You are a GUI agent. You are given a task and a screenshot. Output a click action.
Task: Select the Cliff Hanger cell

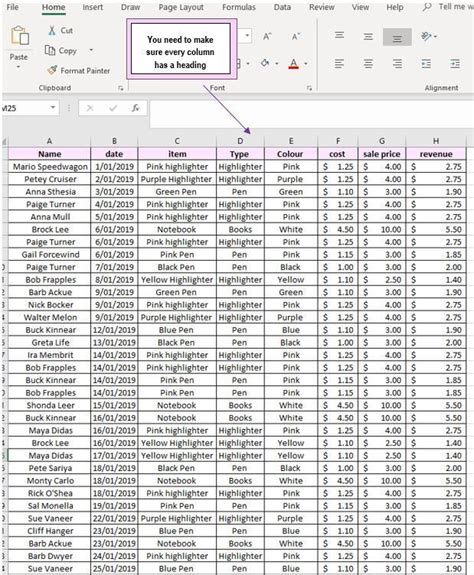pyautogui.click(x=49, y=531)
